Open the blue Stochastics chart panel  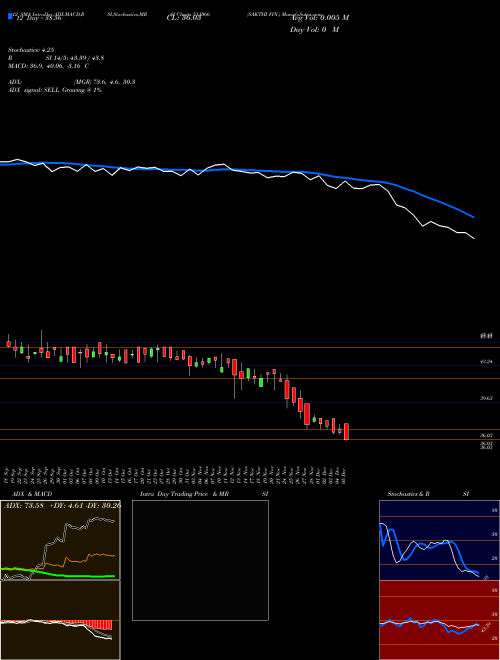[x=439, y=540]
